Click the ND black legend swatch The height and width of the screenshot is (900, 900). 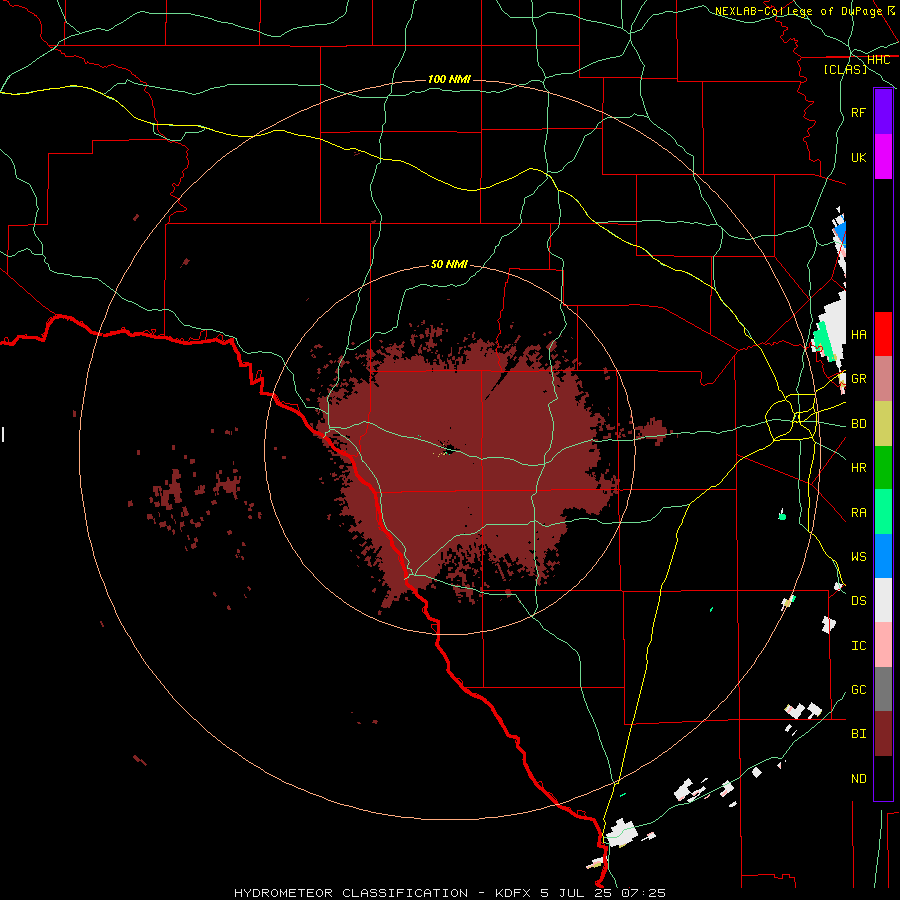[x=883, y=778]
